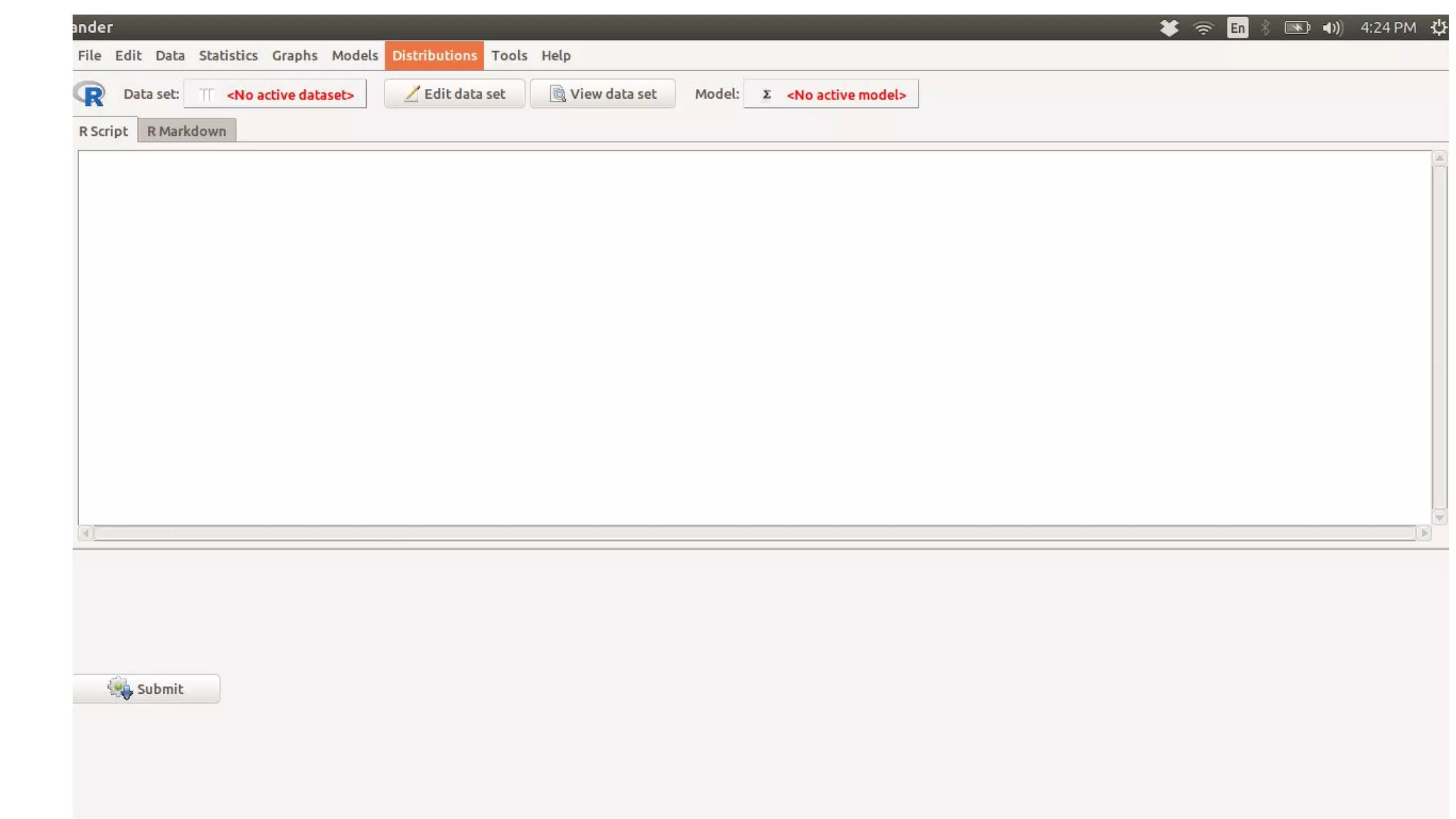Click the horizontal scrollbar track

click(x=754, y=533)
